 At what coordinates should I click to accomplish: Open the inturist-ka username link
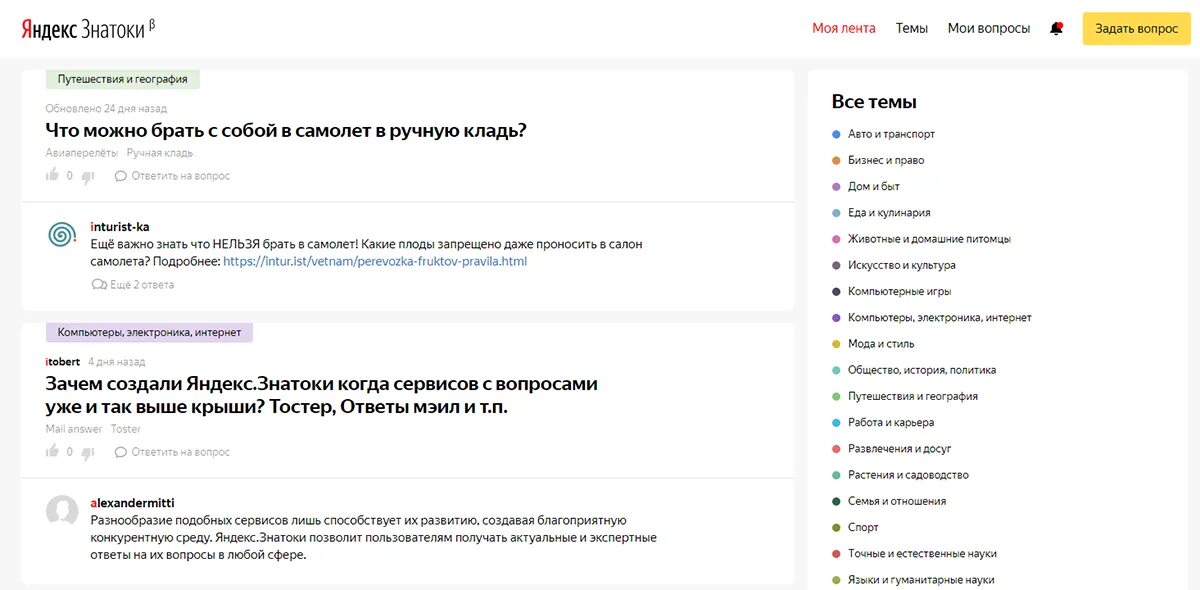tap(120, 227)
